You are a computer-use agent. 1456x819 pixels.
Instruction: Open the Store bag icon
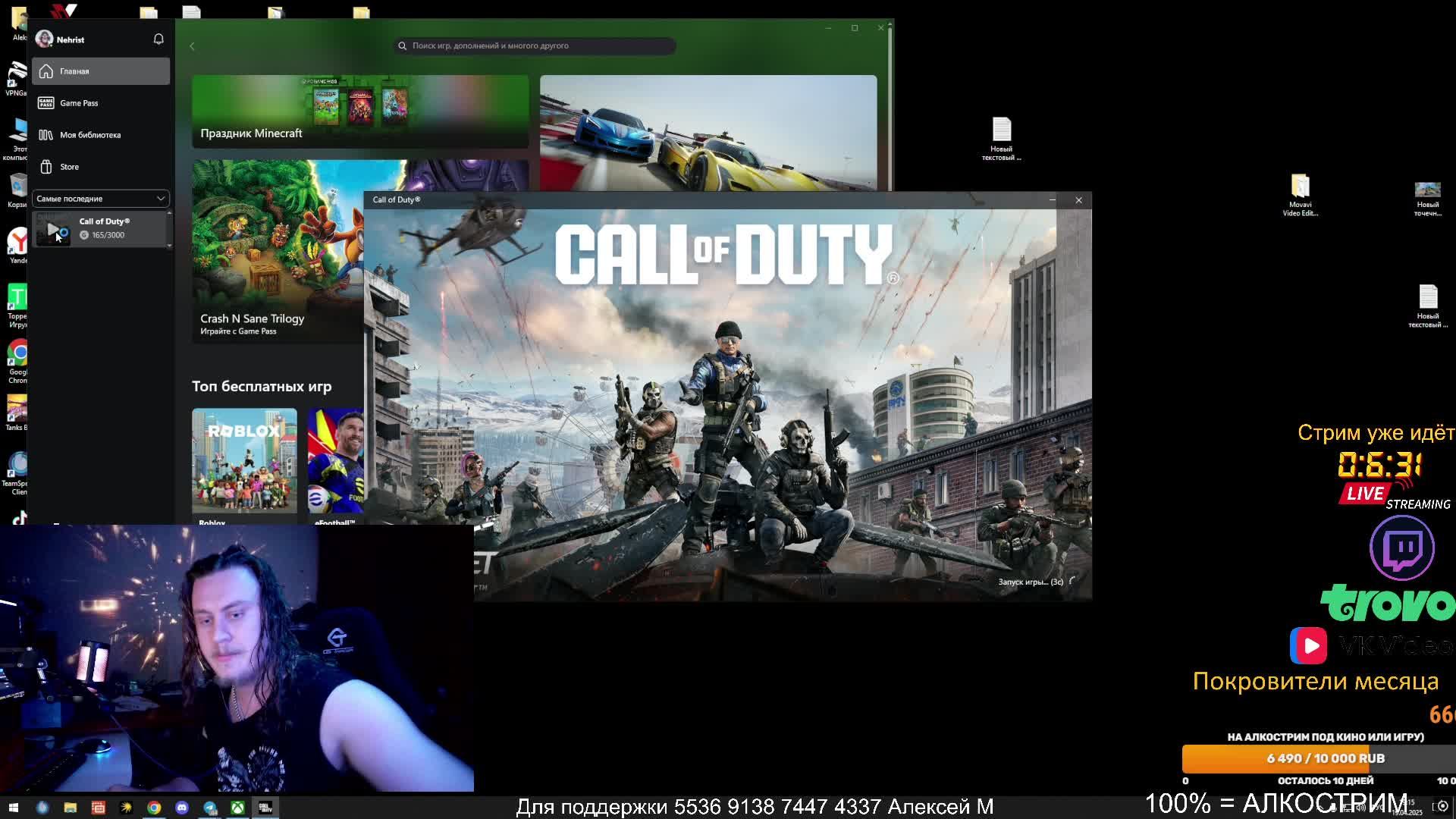pyautogui.click(x=46, y=167)
